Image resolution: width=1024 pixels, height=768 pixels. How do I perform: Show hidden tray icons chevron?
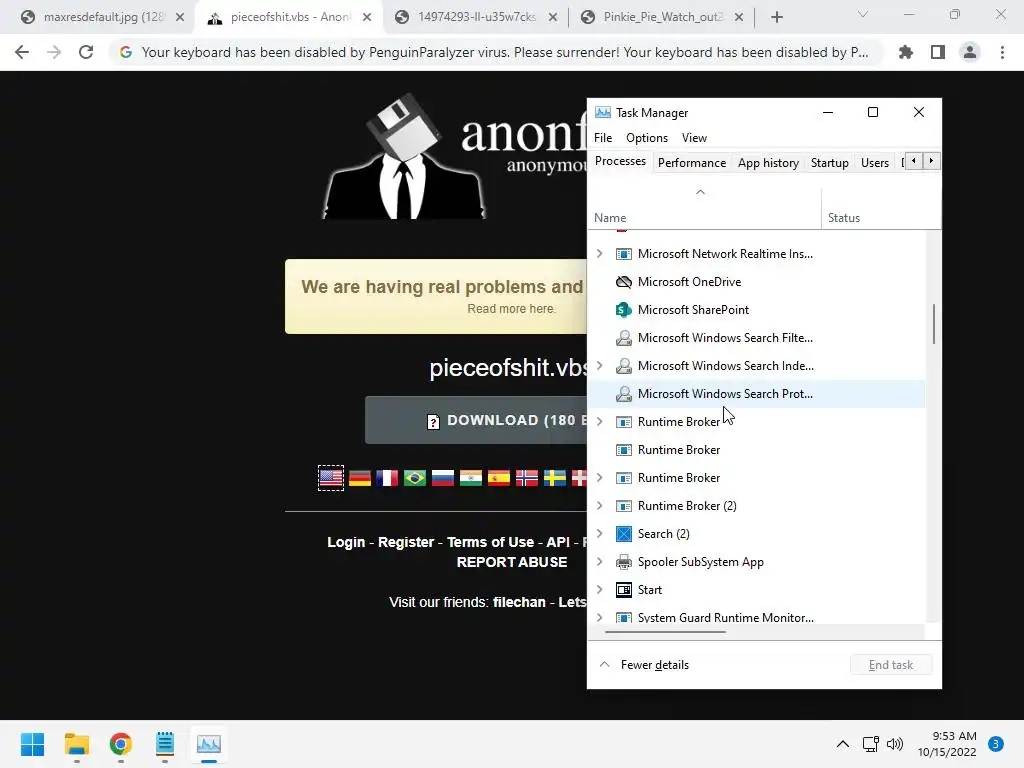click(842, 744)
